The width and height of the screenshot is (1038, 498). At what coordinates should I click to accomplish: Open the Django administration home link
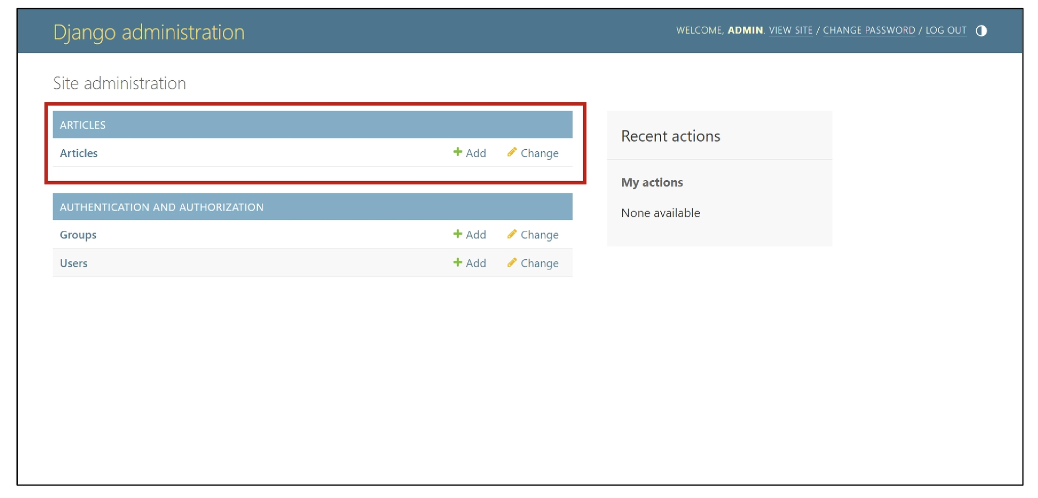click(149, 32)
